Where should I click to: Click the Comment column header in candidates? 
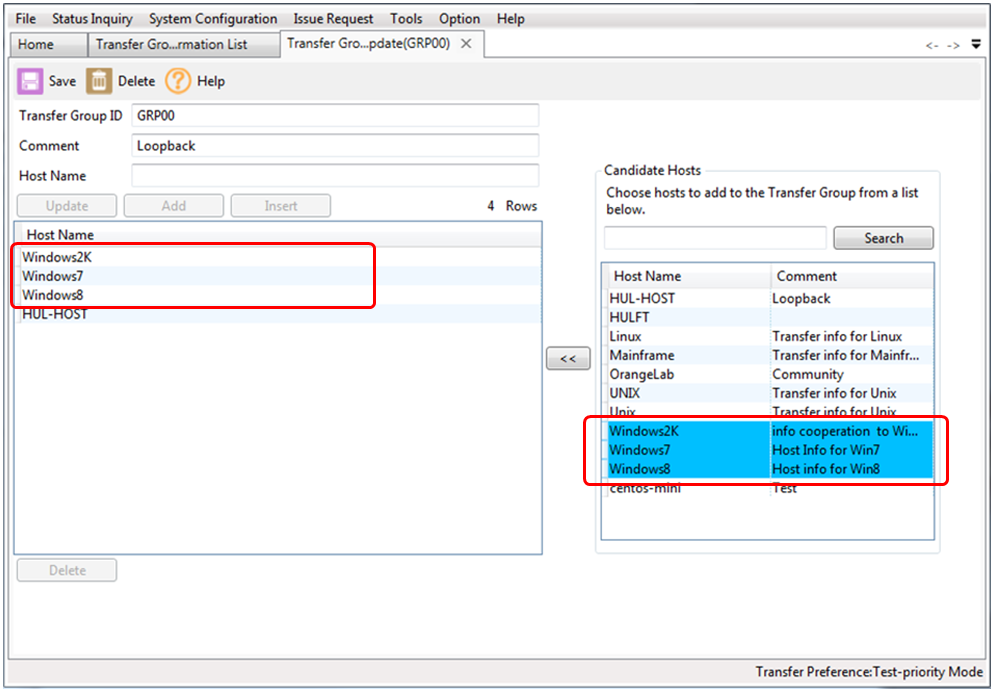tap(806, 276)
